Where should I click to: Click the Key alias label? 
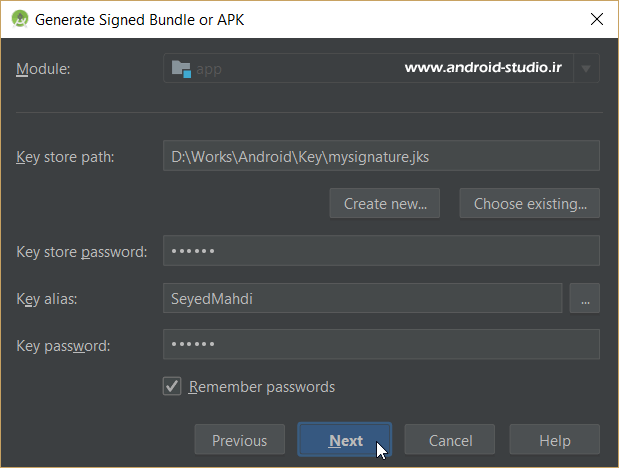click(47, 299)
